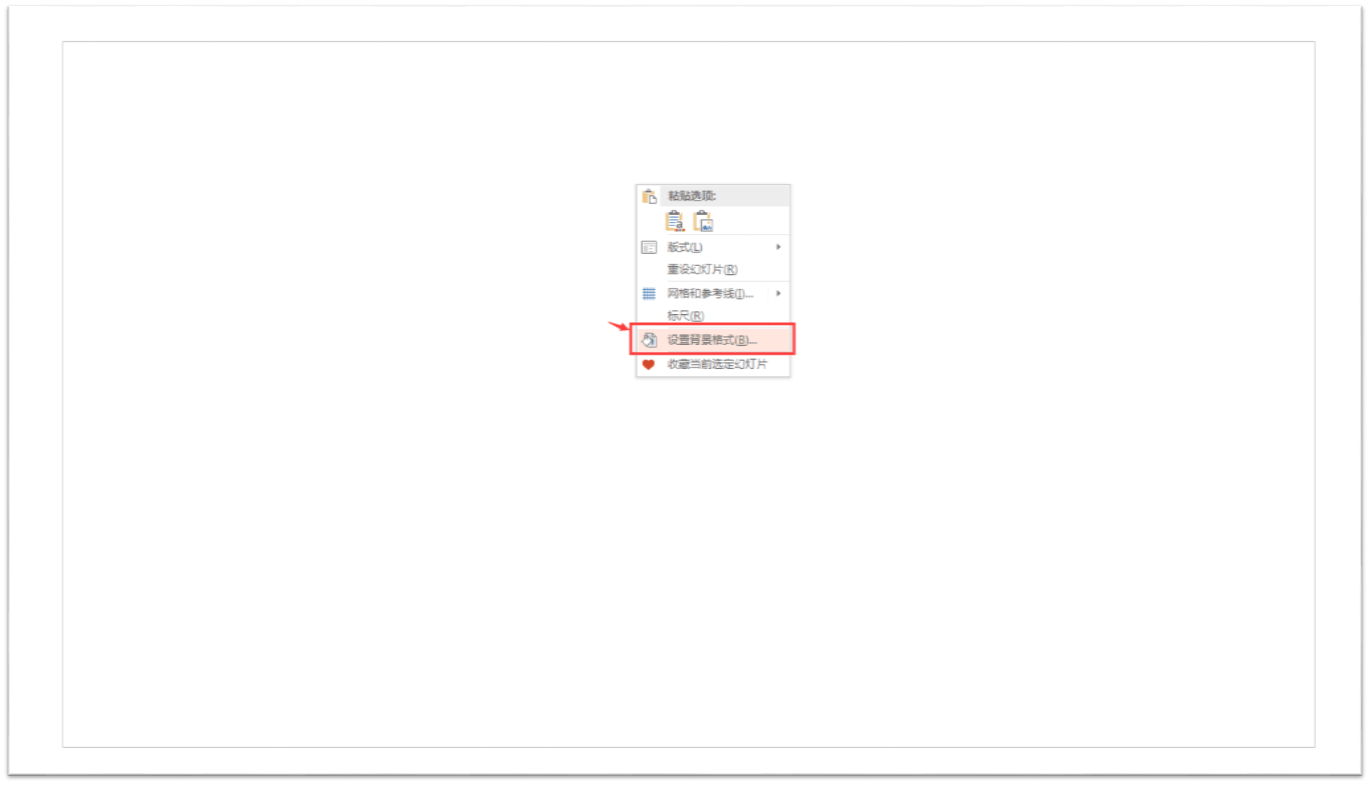
Task: Click the red heart favorite icon
Action: [x=648, y=365]
